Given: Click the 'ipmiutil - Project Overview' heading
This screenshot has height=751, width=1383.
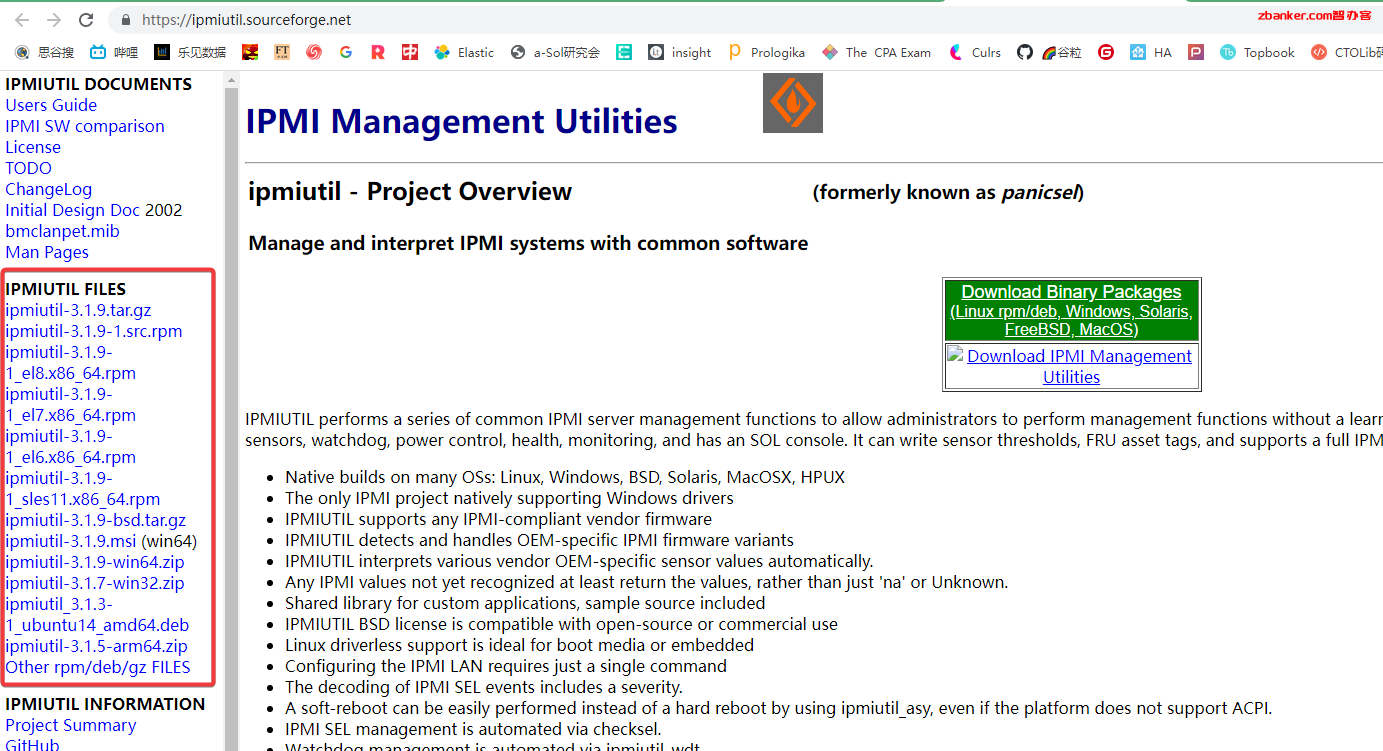Looking at the screenshot, I should pos(410,192).
